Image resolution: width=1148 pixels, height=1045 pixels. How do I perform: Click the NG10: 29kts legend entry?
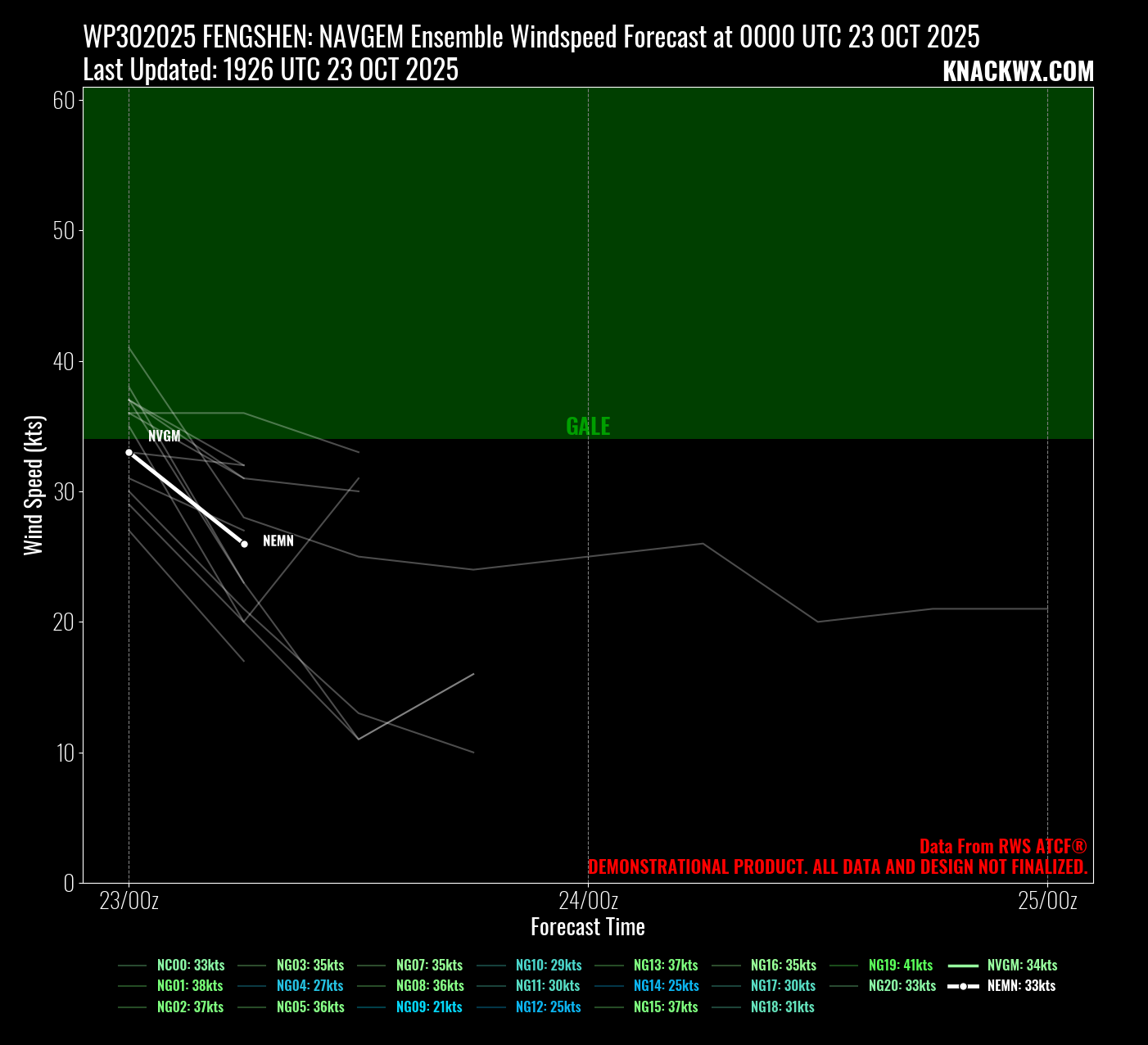[x=549, y=966]
